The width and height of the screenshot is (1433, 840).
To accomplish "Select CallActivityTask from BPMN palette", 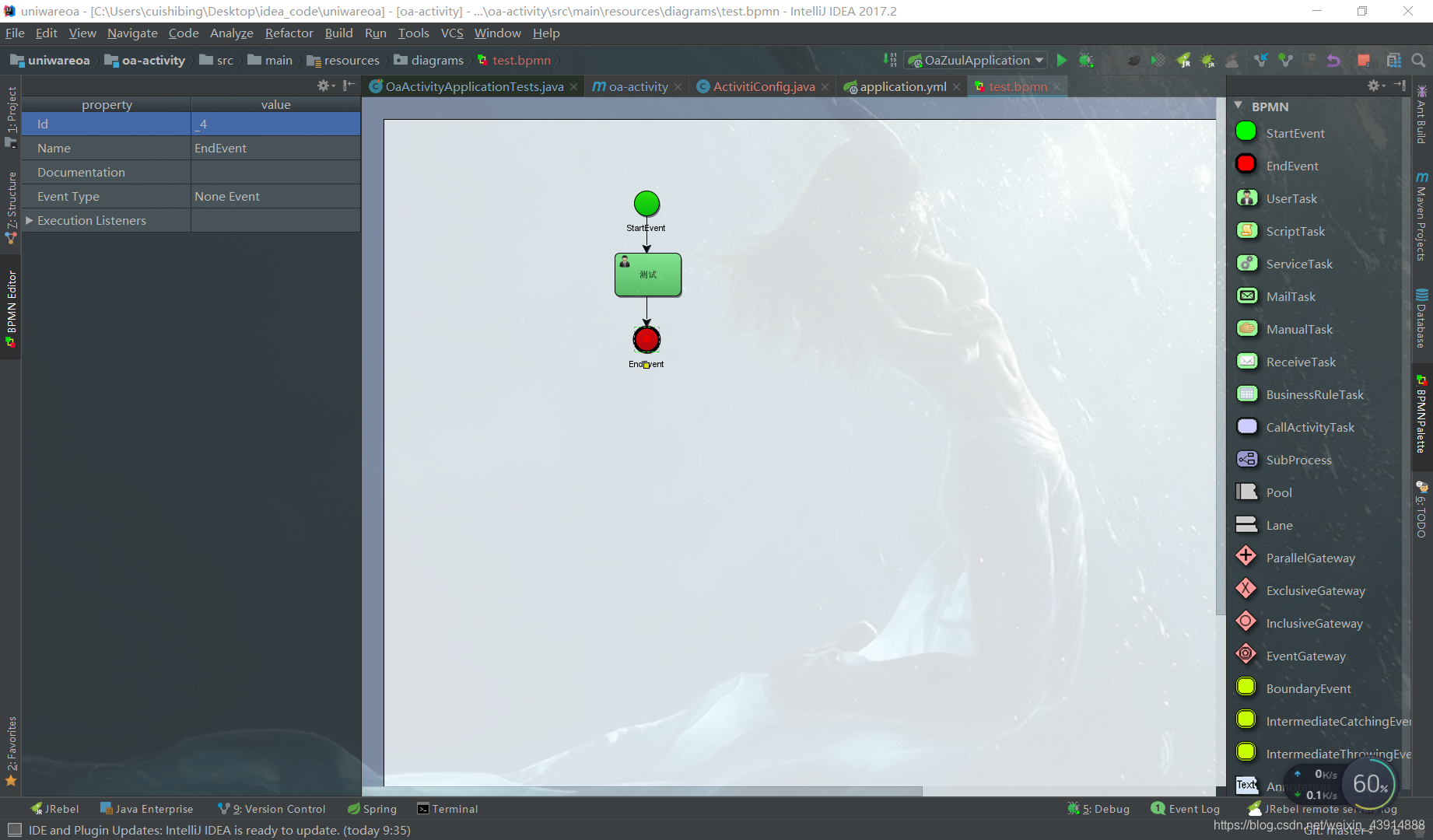I will pyautogui.click(x=1295, y=427).
